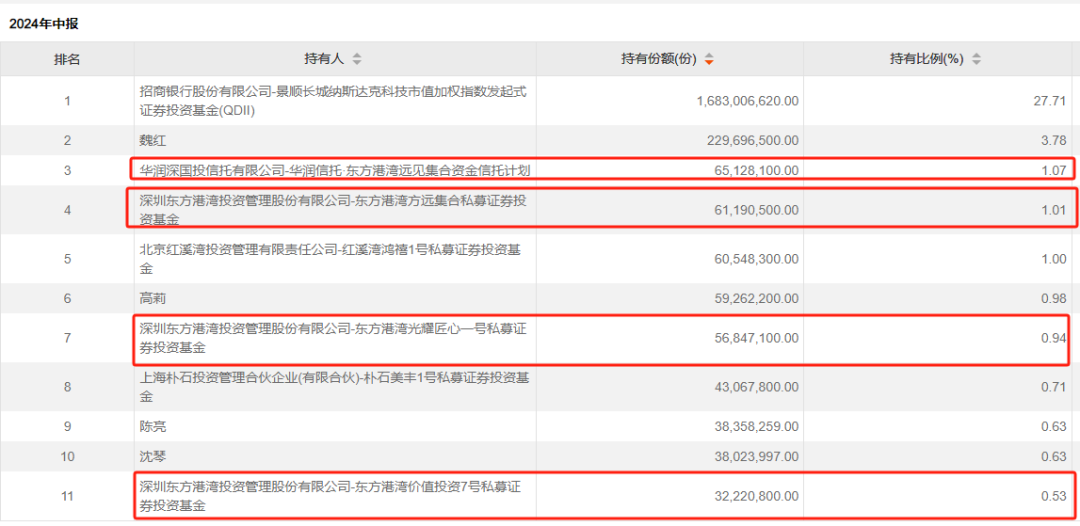Select 东方港湾光耀匠心一号 fund holder
This screenshot has height=526, width=1080.
point(333,338)
